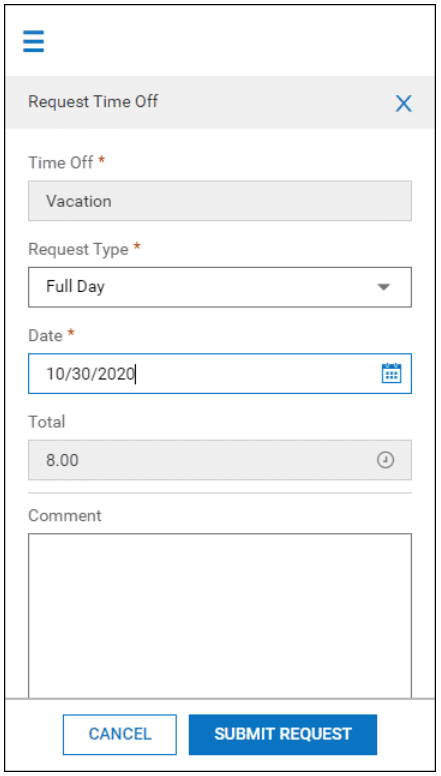Click the clock icon in Total field

[386, 460]
